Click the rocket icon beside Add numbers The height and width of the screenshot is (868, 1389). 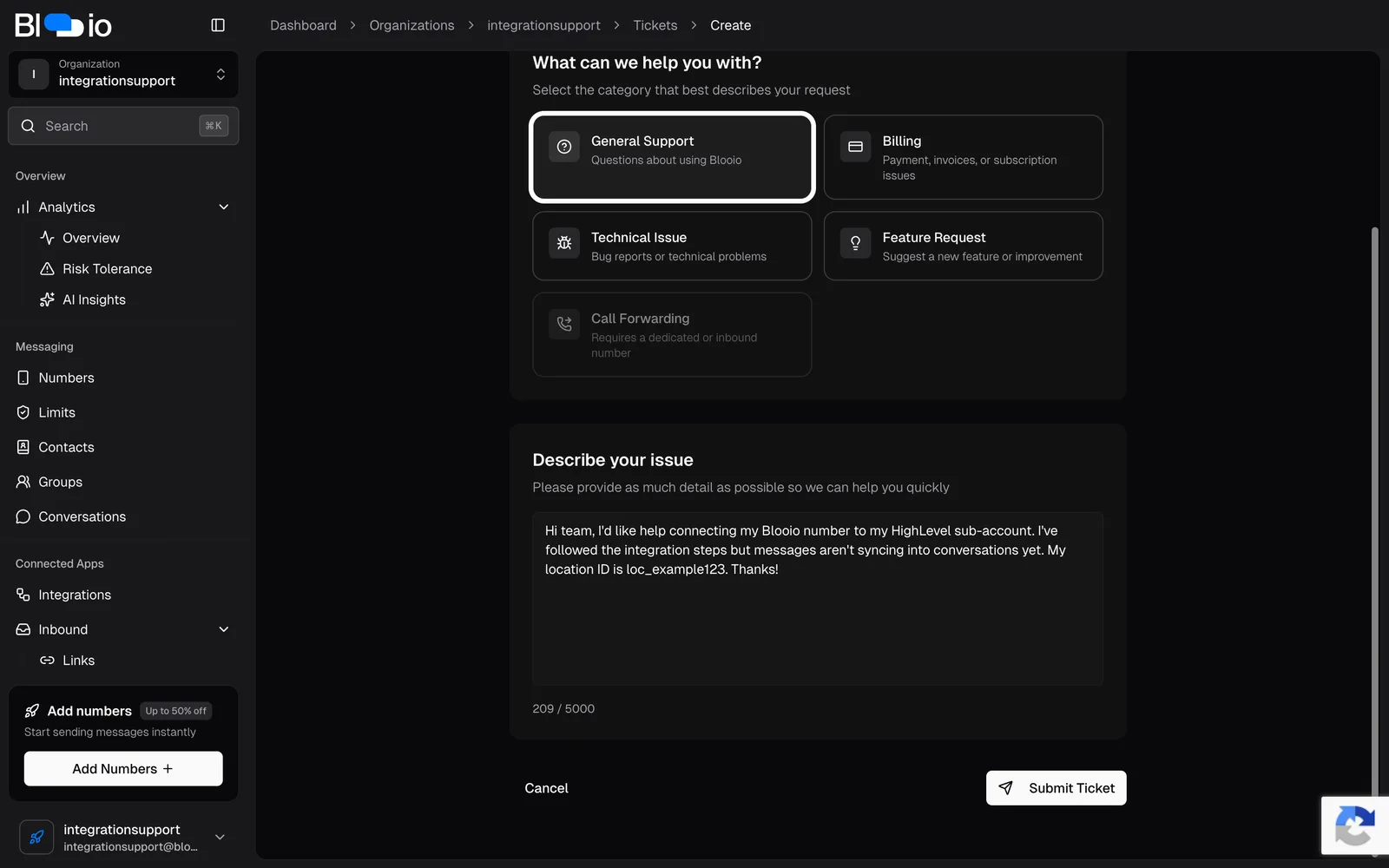(x=32, y=711)
